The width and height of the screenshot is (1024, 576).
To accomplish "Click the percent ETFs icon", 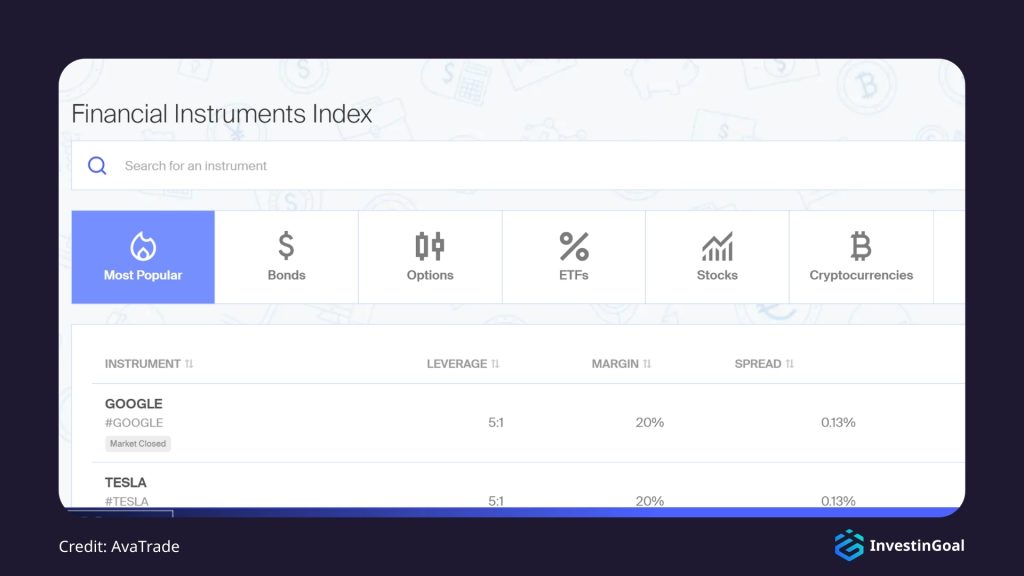I will (x=573, y=243).
